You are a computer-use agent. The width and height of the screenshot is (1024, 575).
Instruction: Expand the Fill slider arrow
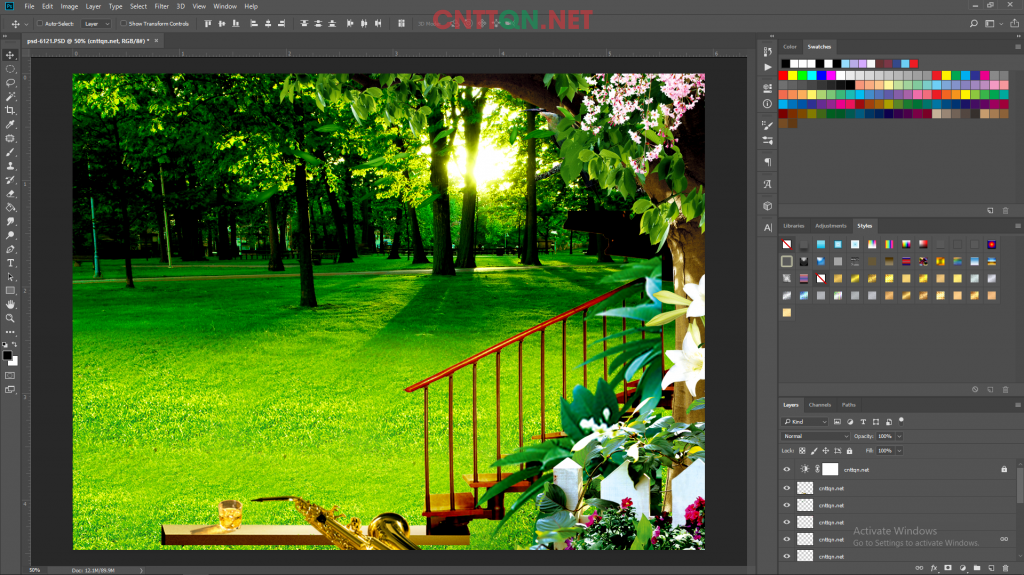899,451
